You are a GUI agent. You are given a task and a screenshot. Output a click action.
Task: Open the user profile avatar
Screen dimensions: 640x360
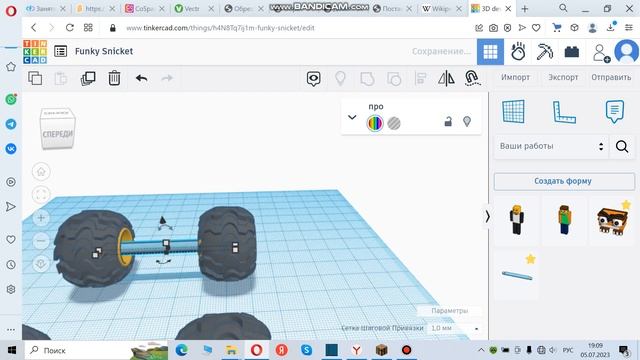tap(626, 51)
